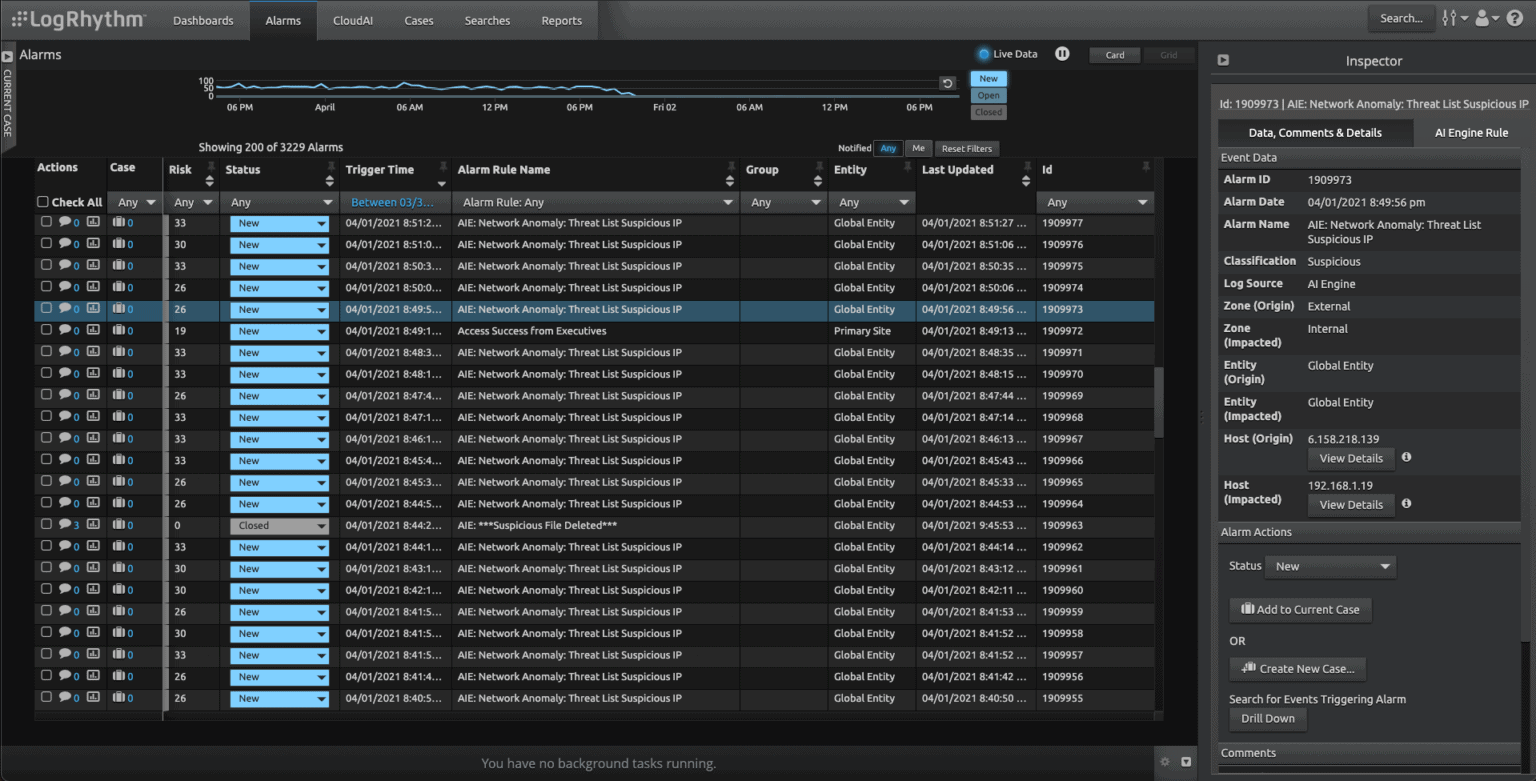Open the Cases page from top menu
The image size is (1536, 781).
pos(418,20)
